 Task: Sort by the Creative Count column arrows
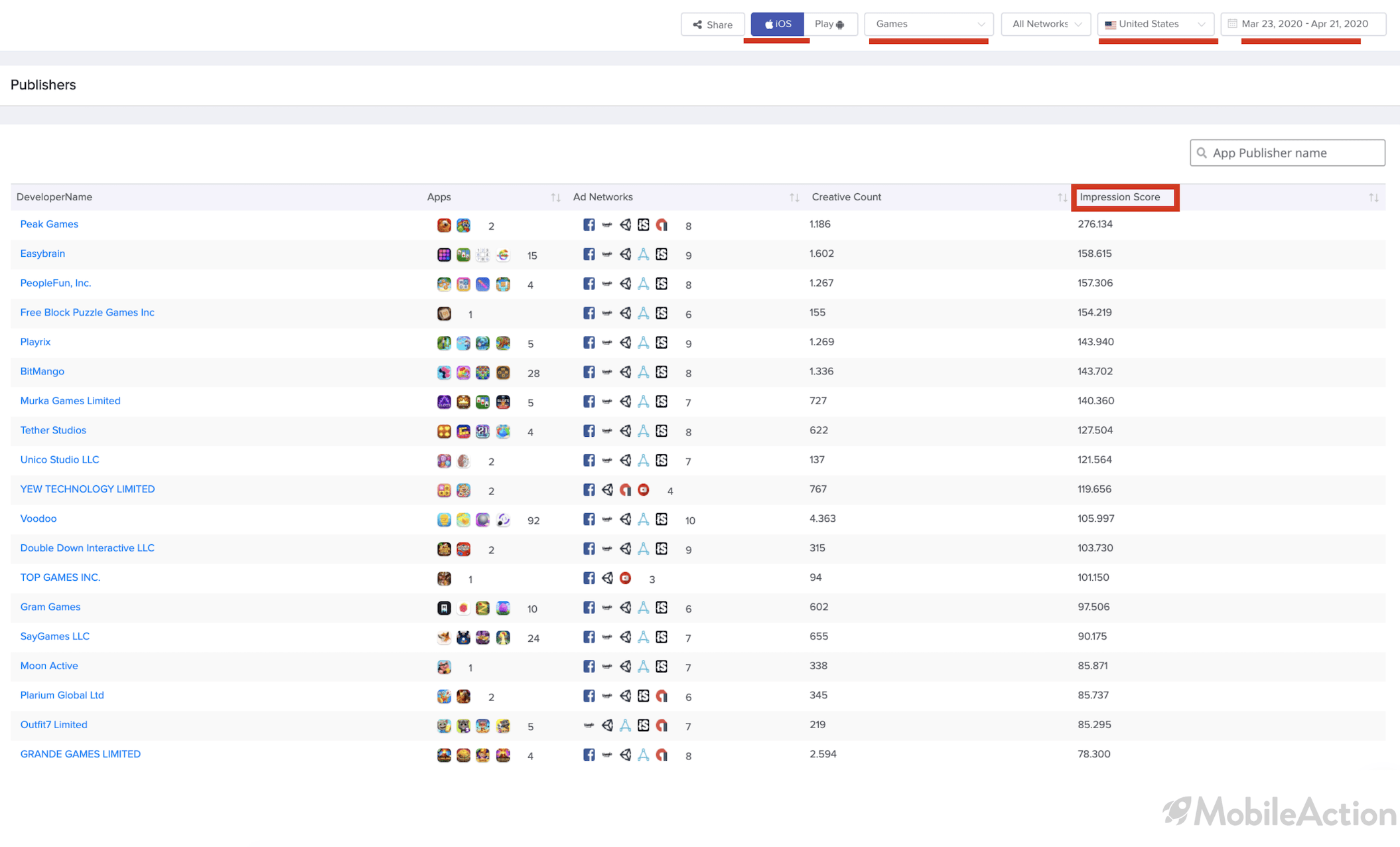coord(1062,197)
